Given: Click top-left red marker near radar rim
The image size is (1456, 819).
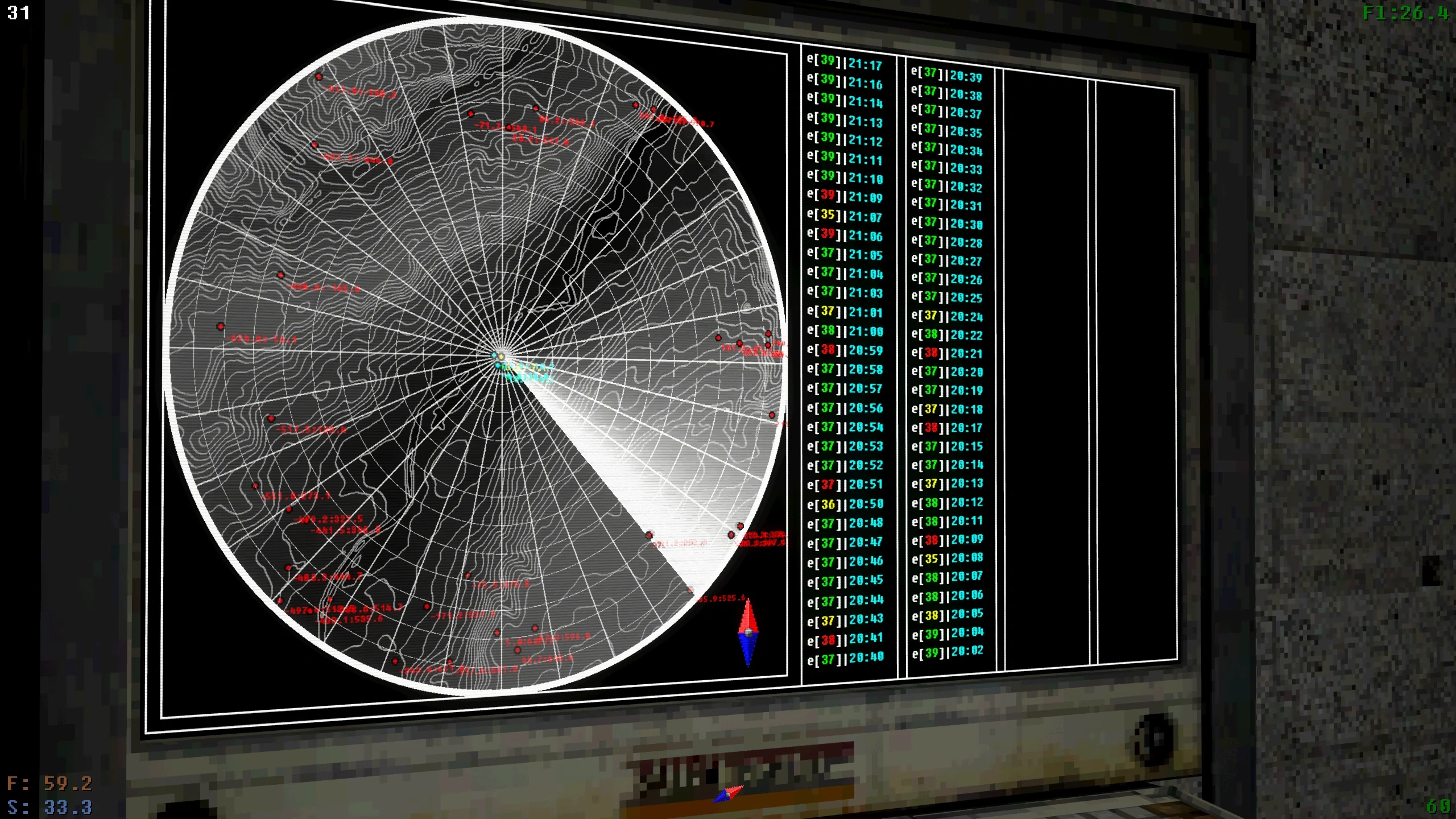Looking at the screenshot, I should tap(318, 77).
